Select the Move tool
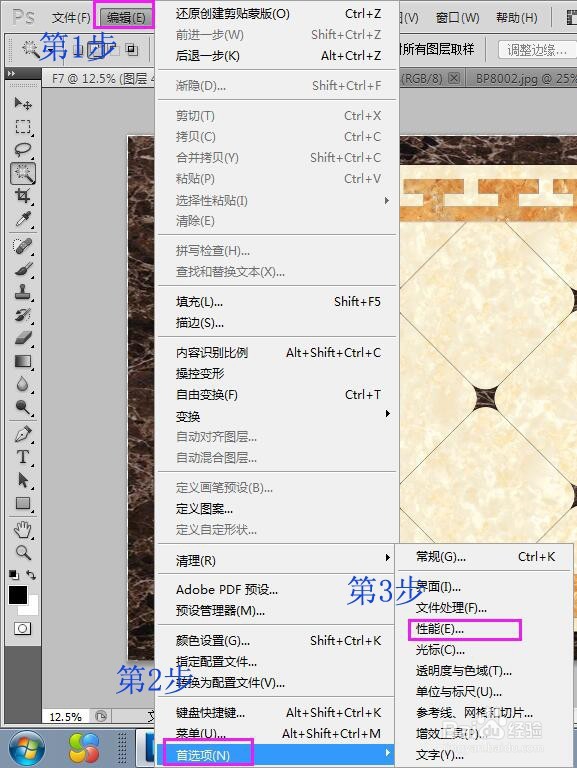This screenshot has height=768, width=577. [23, 103]
